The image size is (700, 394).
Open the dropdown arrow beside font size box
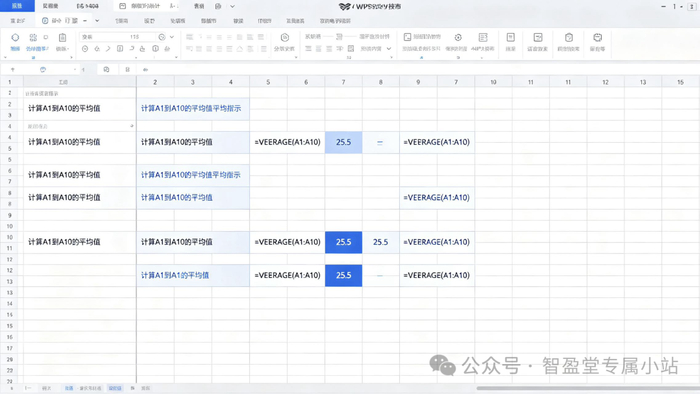[172, 37]
